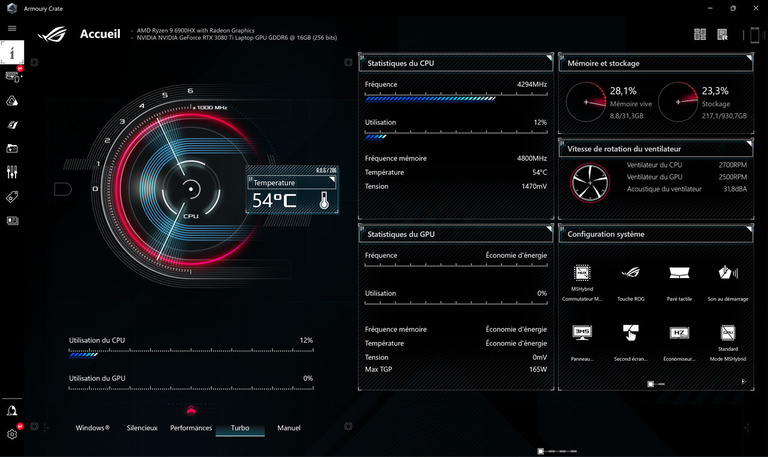Open the Devices keyboard icon in the sidebar
The image size is (768, 457).
12,76
